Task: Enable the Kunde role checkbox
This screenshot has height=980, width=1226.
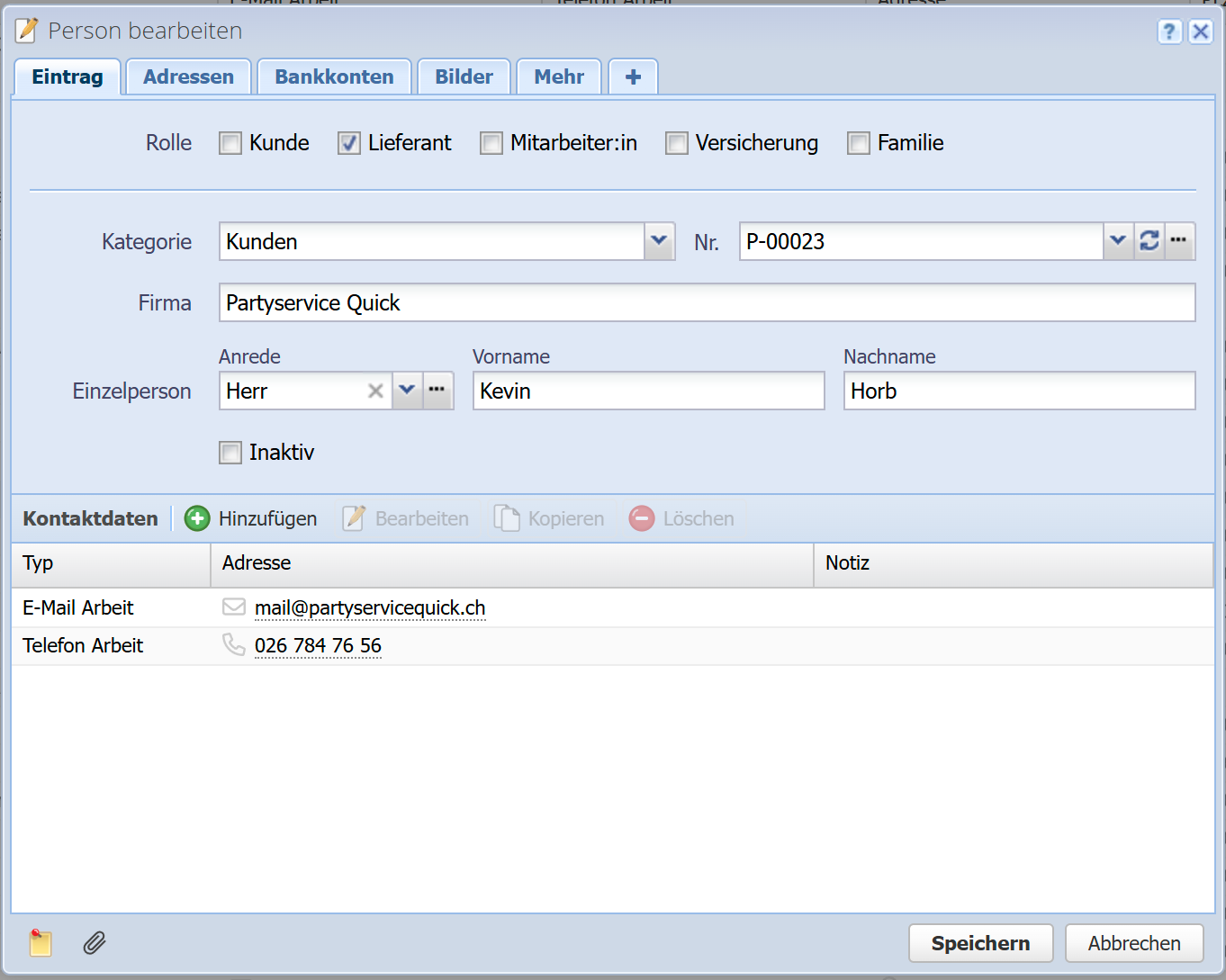Action: coord(230,143)
